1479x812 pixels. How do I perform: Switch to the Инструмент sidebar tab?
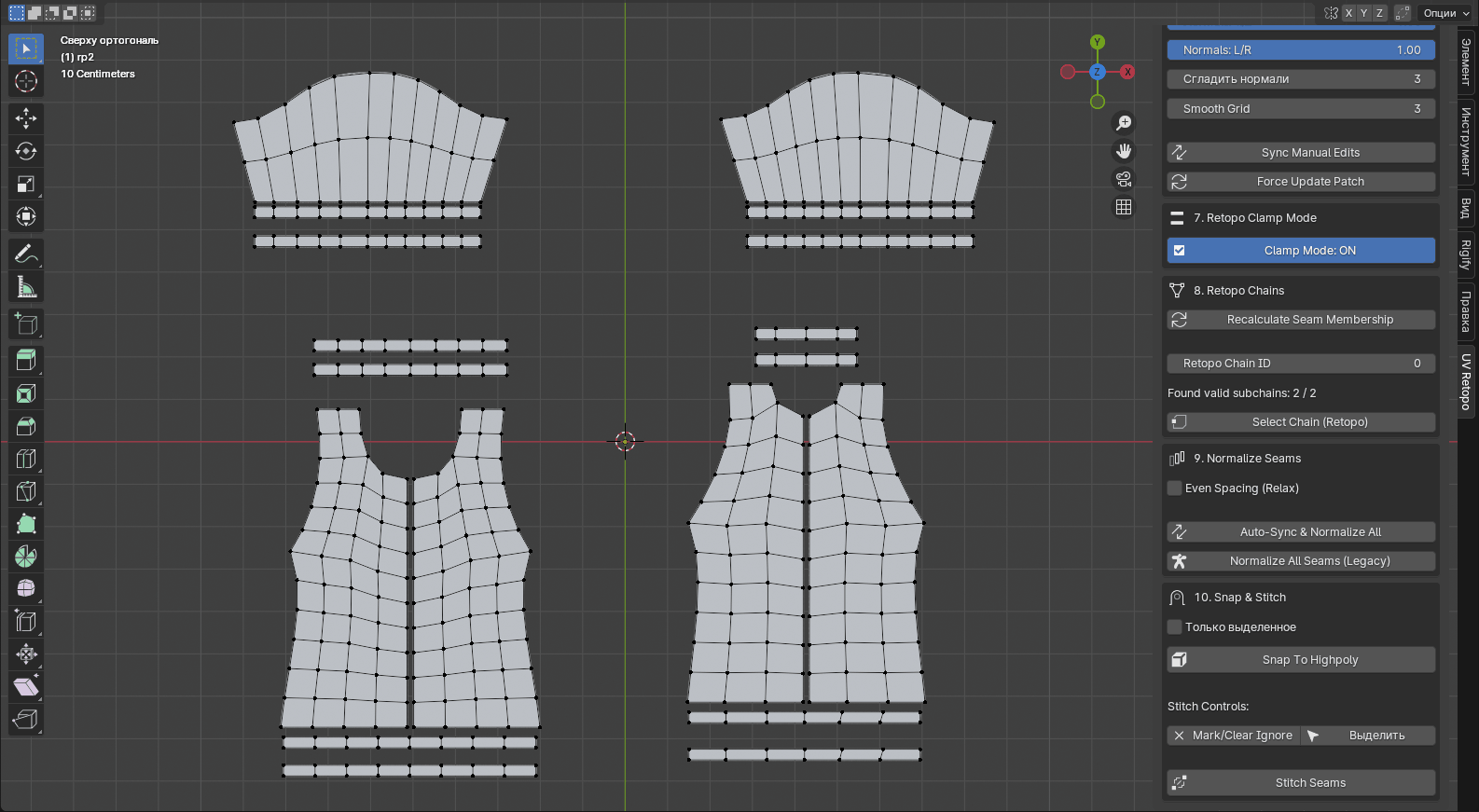coord(1466,141)
